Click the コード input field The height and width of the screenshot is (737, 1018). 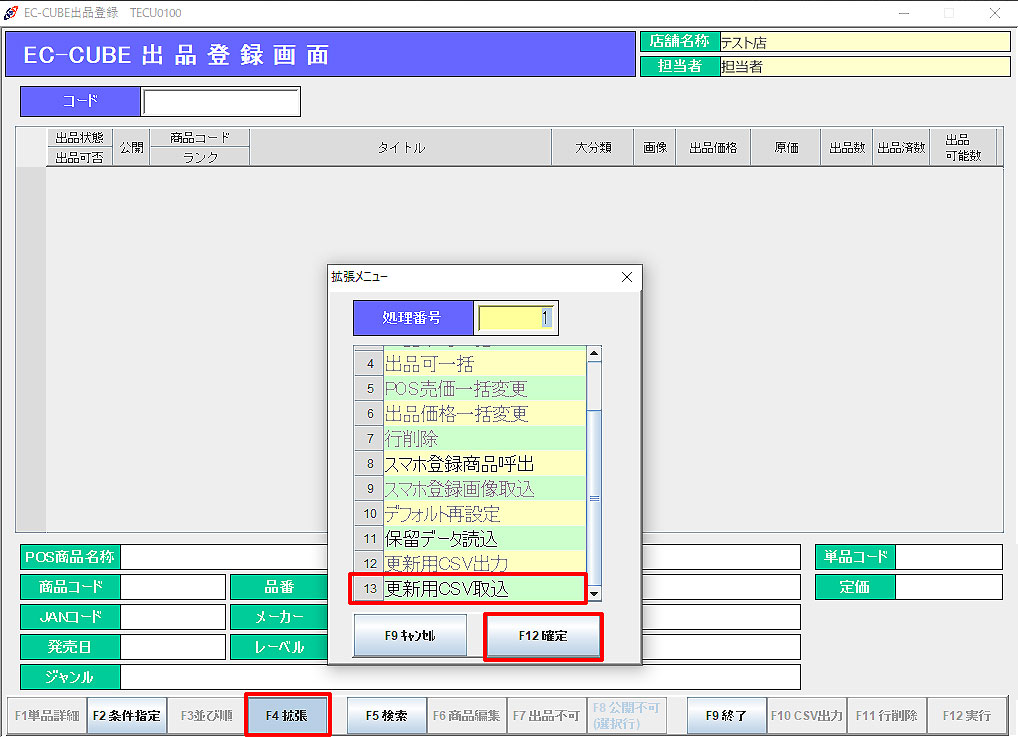coord(221,102)
